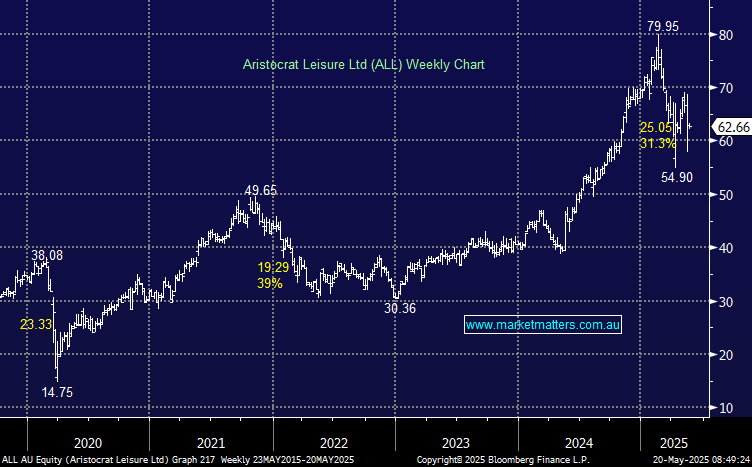Screen dimensions: 752x467
Task: Click the Copyright 2025 Bloomberg Finance L.P. text
Action: [503, 460]
